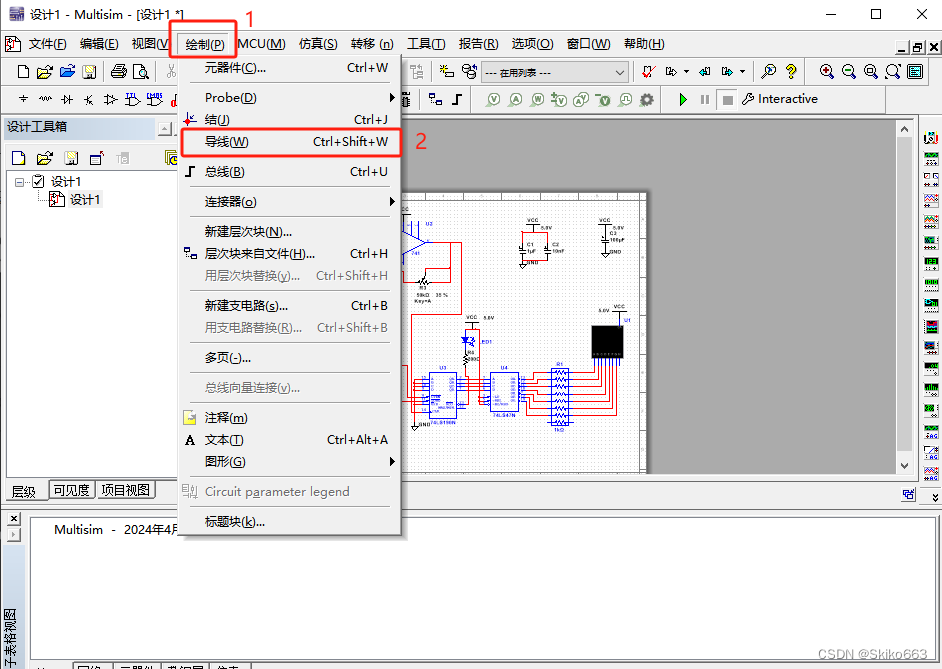Run the simulation with green play button
This screenshot has width=942, height=669.
pyautogui.click(x=682, y=99)
